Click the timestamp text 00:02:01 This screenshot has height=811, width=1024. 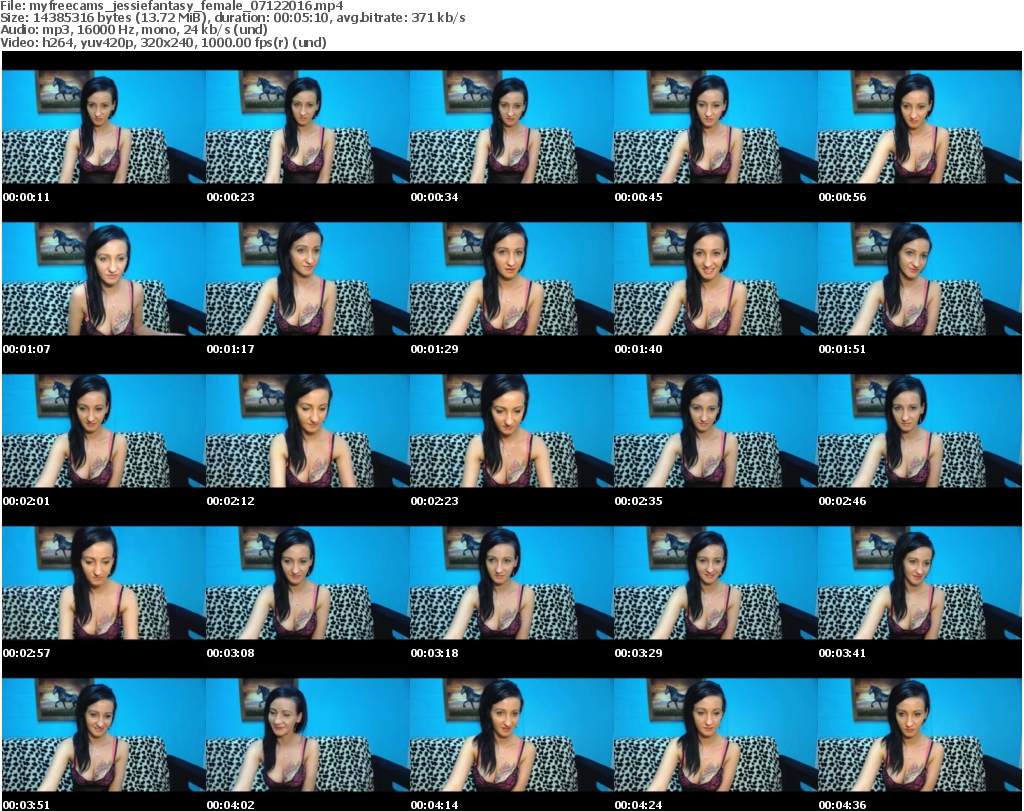[26, 501]
